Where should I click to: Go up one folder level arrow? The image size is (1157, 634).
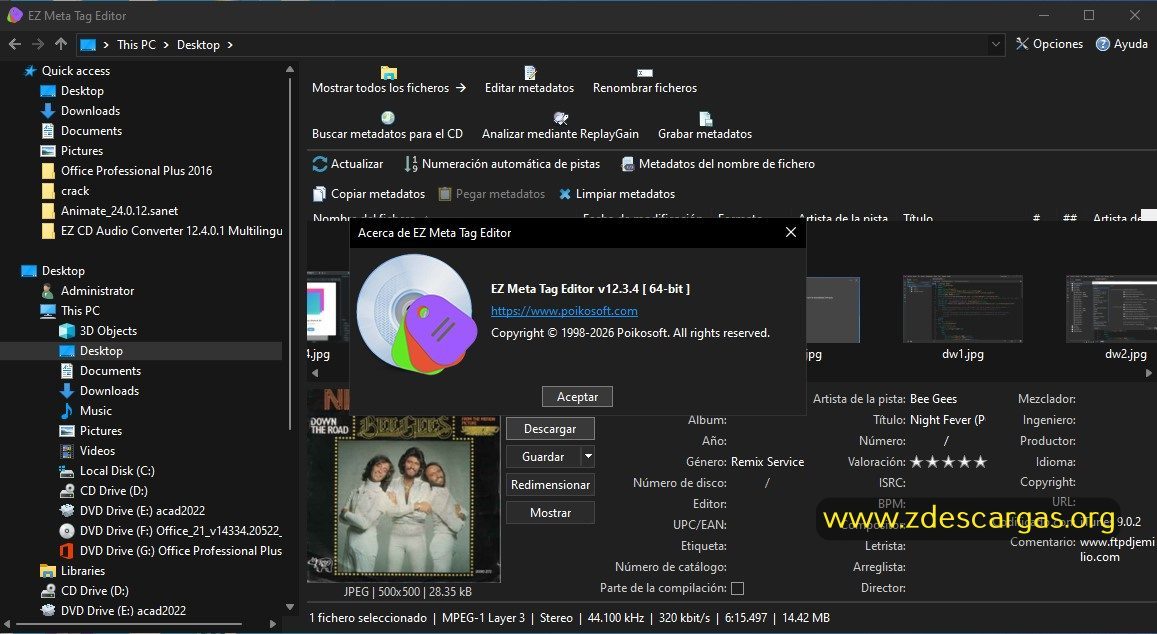coord(61,44)
